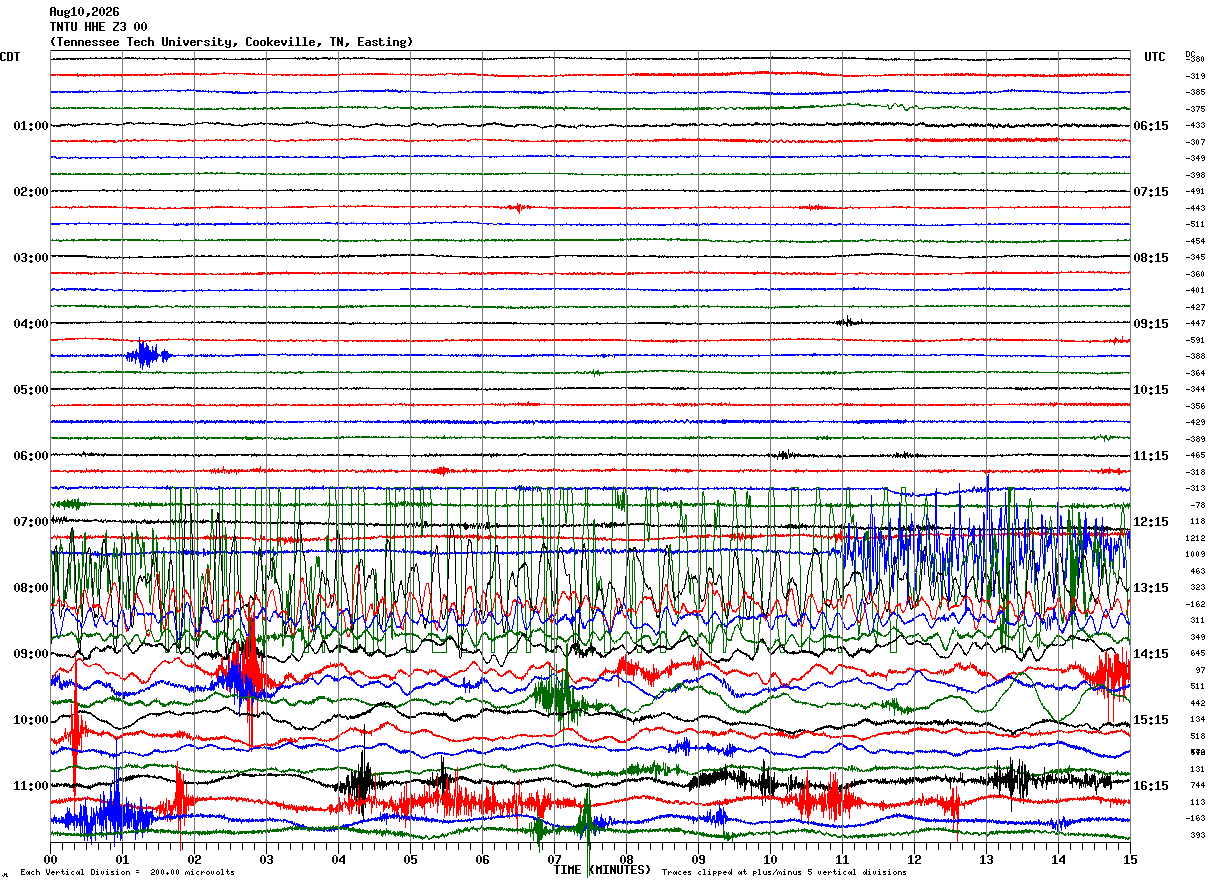
Task: Select the CDT timezone label
Action: (10, 57)
